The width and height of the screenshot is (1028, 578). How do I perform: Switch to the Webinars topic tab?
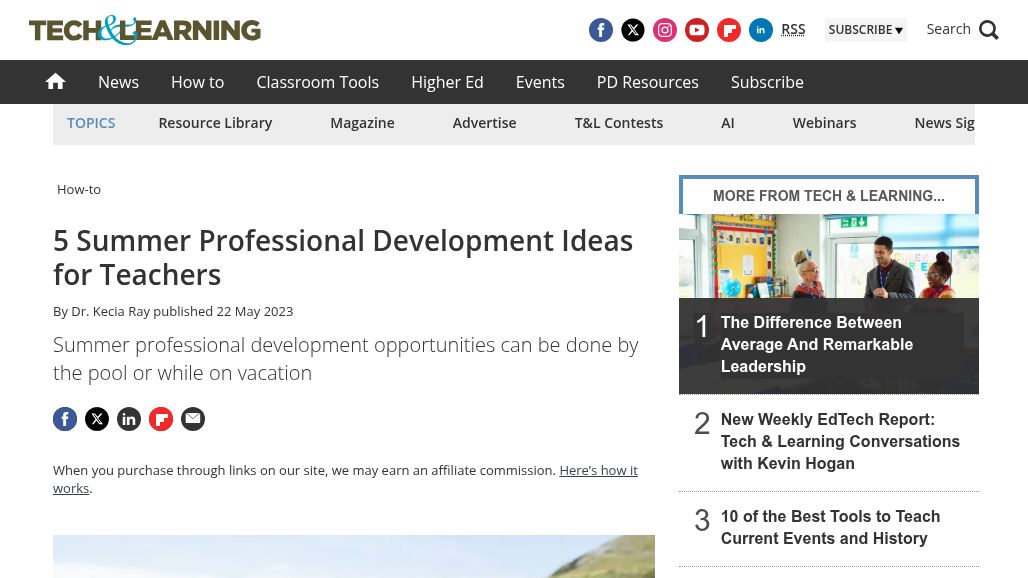pos(824,123)
